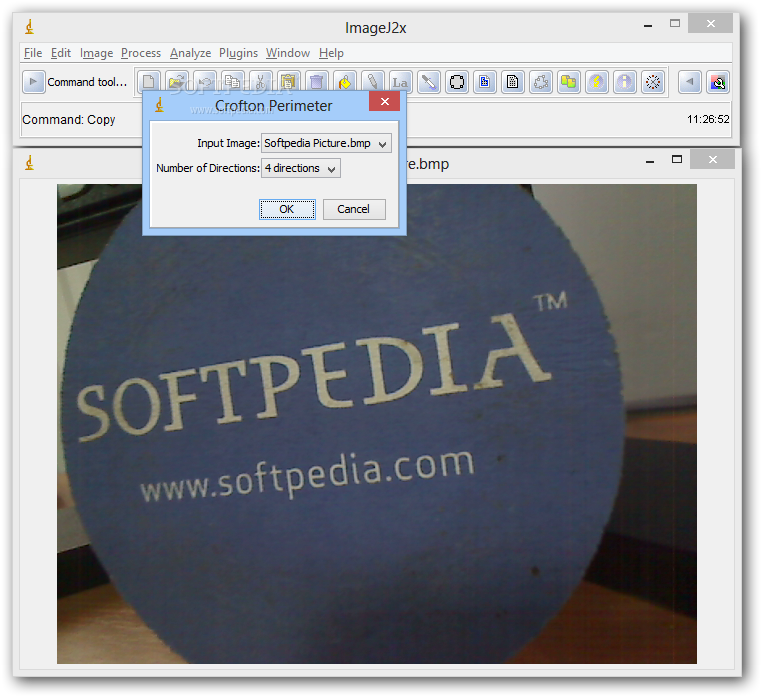Open the Image menu
The width and height of the screenshot is (762, 697).
tap(96, 52)
